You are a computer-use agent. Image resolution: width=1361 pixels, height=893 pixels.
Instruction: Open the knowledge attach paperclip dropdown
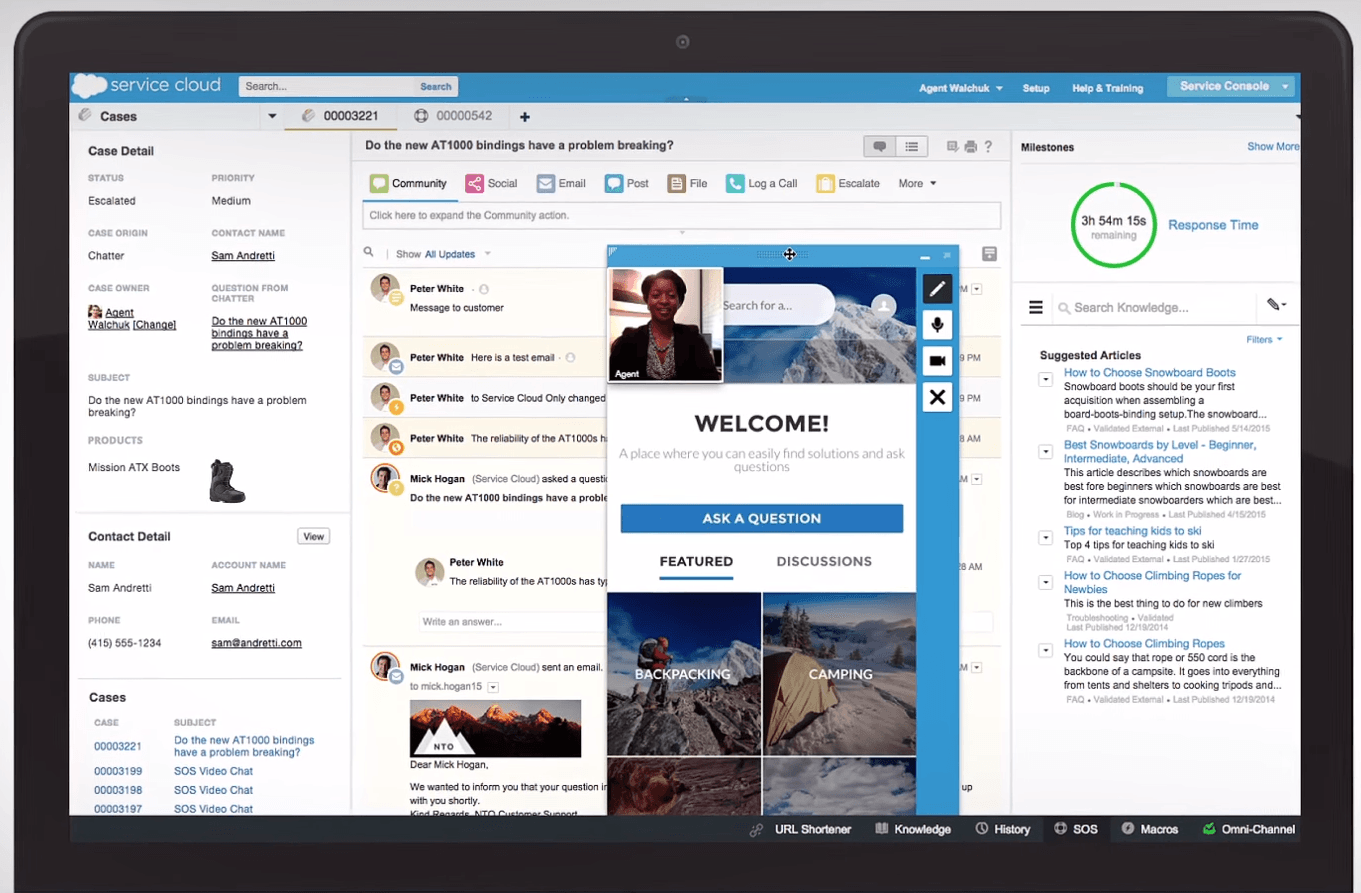tap(1276, 305)
